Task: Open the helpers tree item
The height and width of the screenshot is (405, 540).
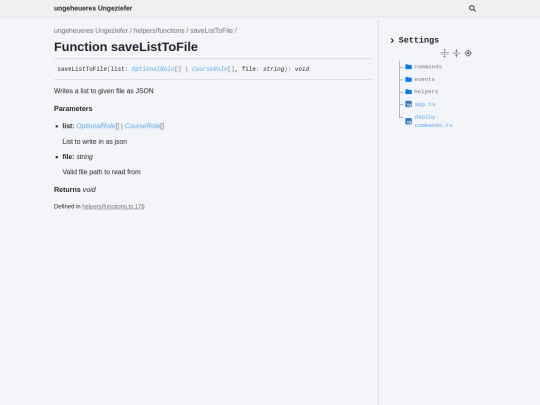Action: coord(426,92)
